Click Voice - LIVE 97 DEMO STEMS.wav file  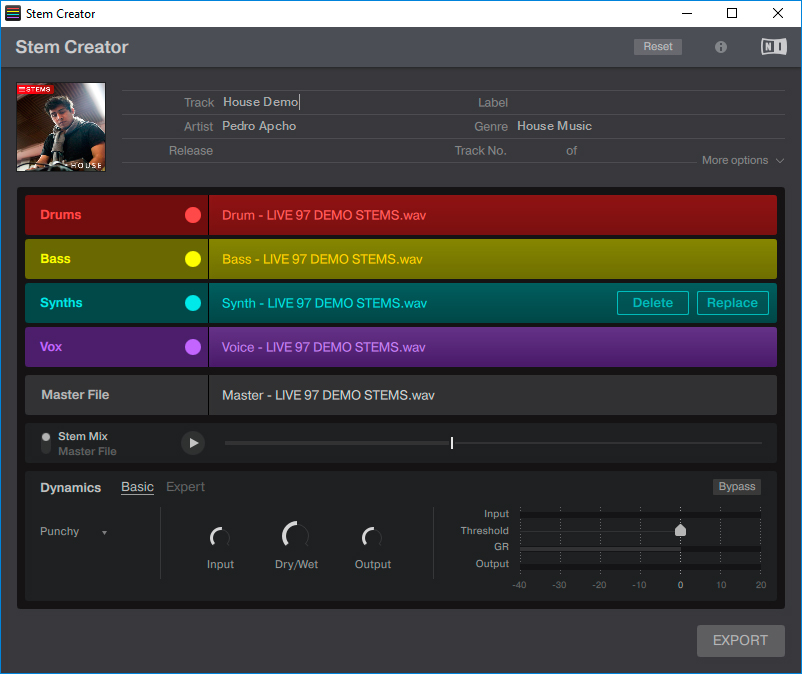coord(323,347)
